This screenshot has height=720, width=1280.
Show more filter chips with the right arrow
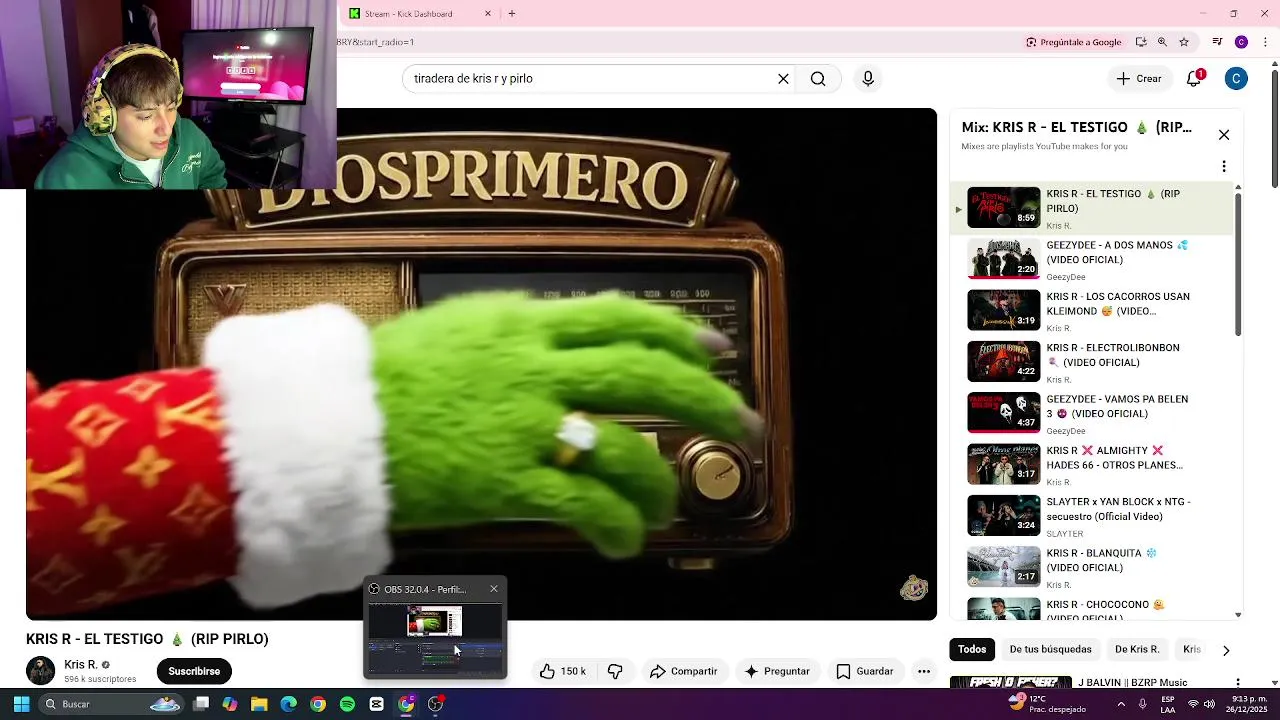tap(1226, 650)
